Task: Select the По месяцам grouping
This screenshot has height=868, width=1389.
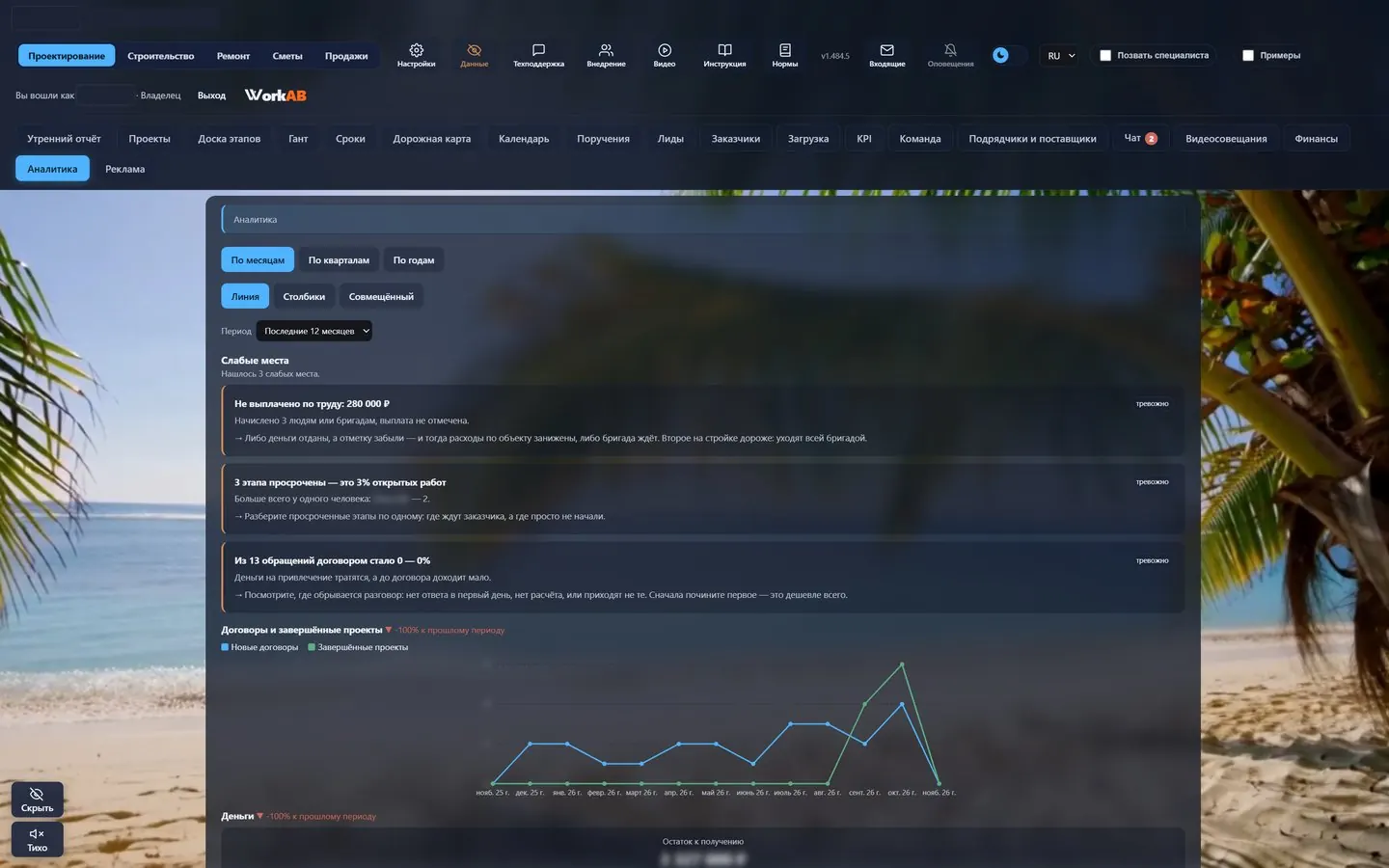Action: pyautogui.click(x=258, y=260)
